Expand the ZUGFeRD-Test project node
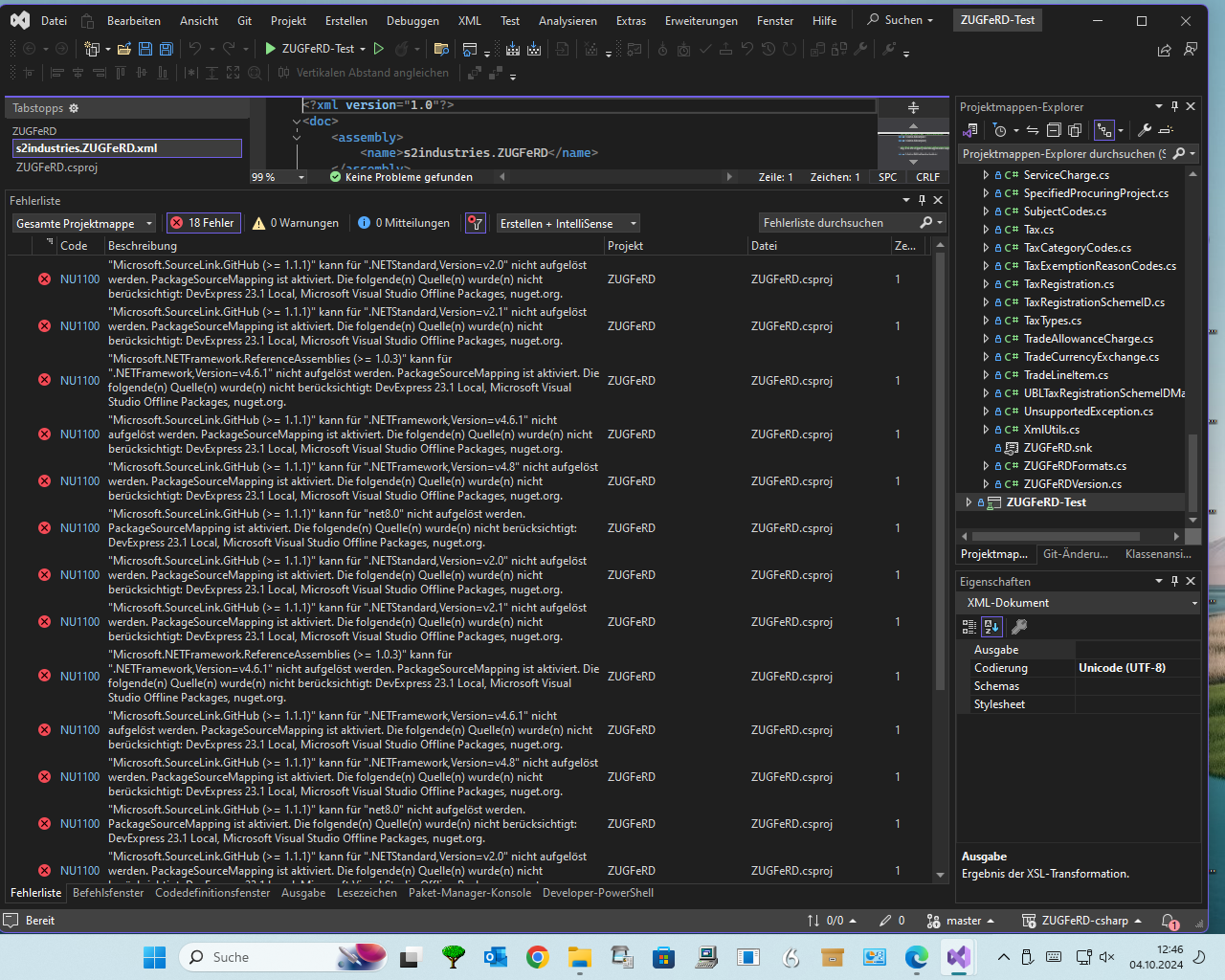 point(969,502)
